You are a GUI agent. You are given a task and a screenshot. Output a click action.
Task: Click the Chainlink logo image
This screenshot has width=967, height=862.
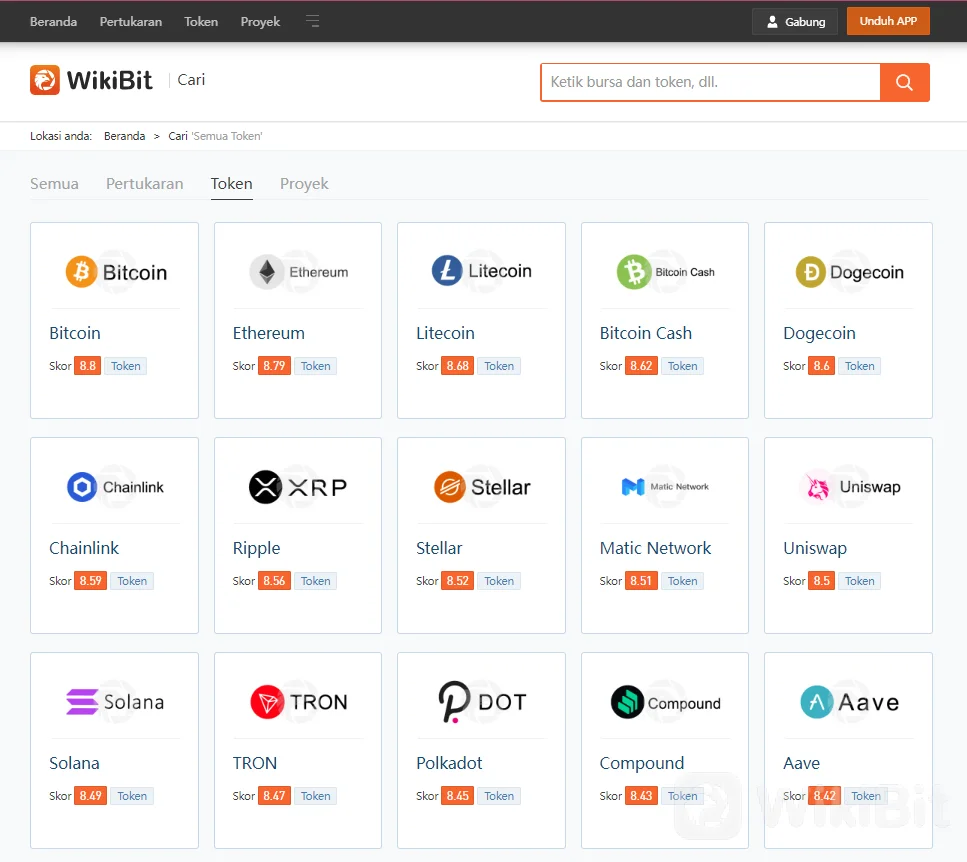click(115, 487)
